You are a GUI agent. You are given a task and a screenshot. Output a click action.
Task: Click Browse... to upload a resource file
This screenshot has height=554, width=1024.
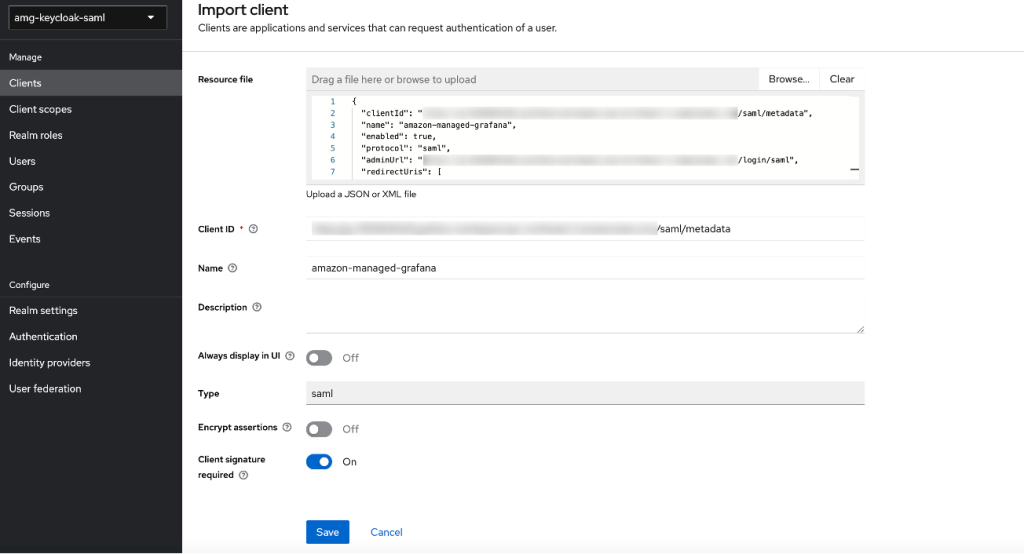tap(788, 79)
